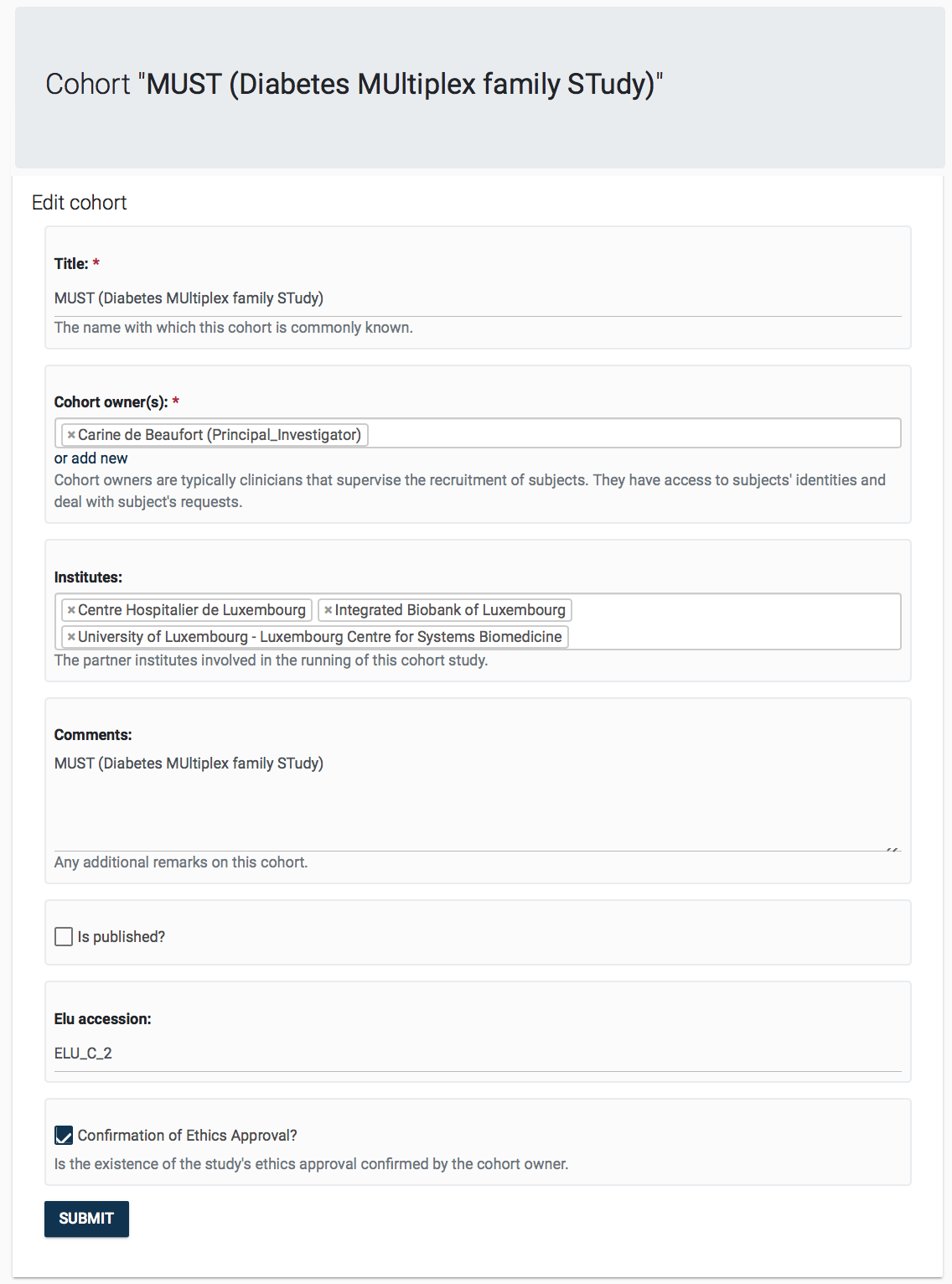Click the Carine de Beaufort owner chip
Image resolution: width=952 pixels, height=1284 pixels.
pos(220,435)
